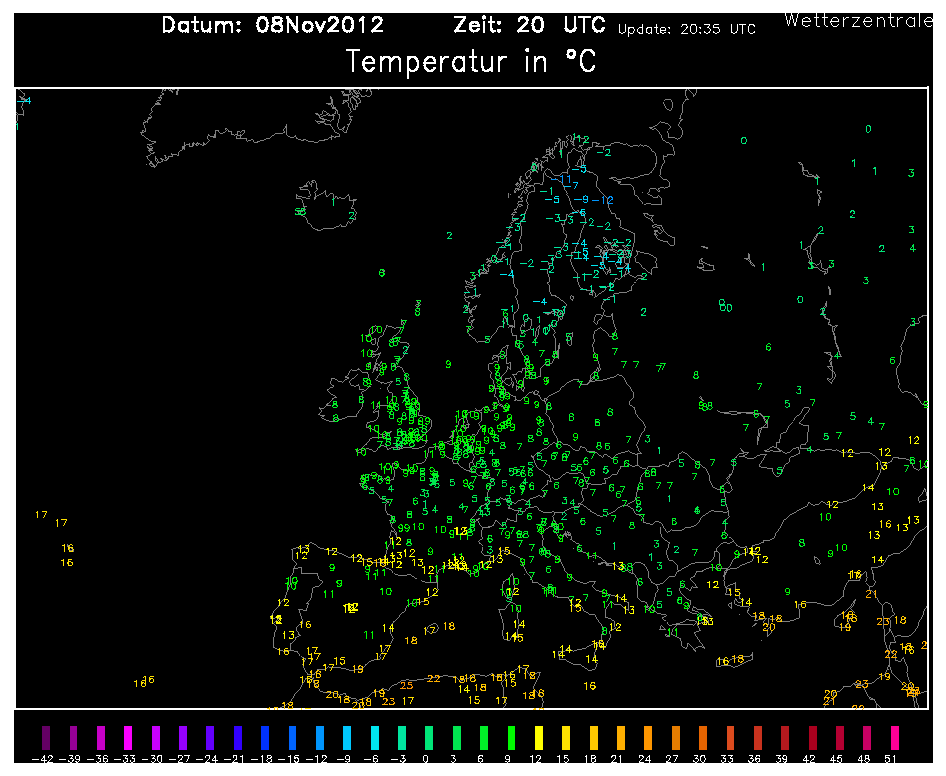The height and width of the screenshot is (776, 946).
Task: Click the -24 legend color swatch
Action: pyautogui.click(x=210, y=738)
